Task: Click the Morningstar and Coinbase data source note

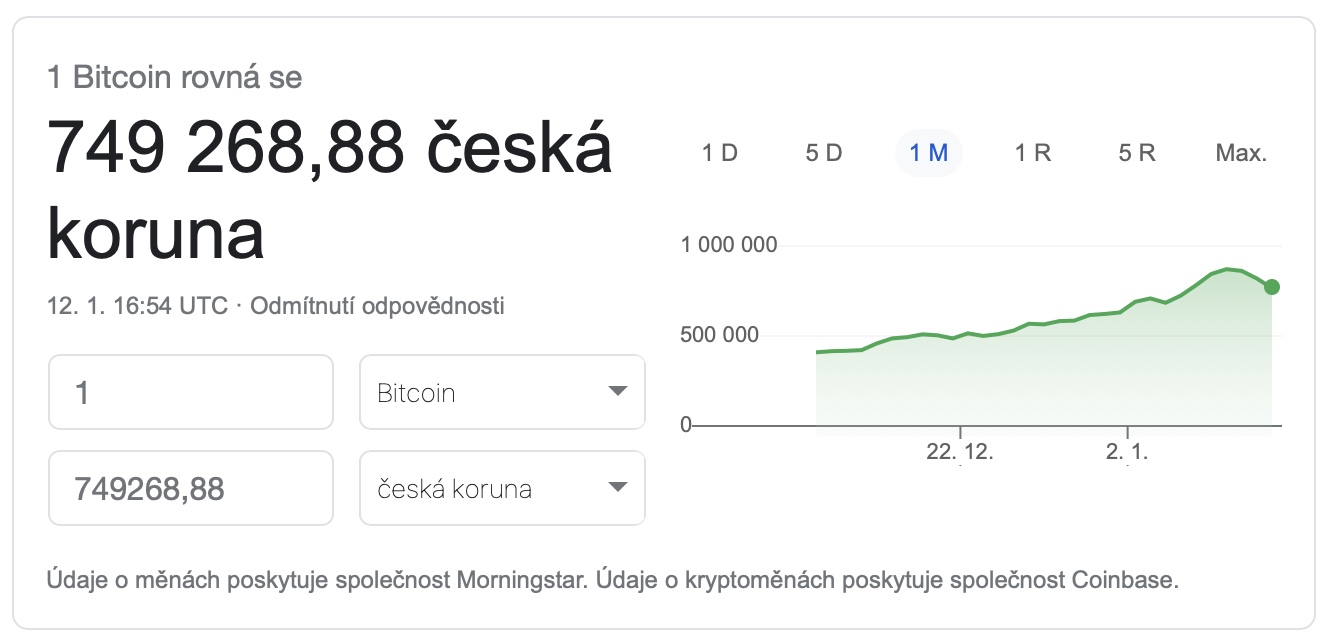Action: coord(613,579)
